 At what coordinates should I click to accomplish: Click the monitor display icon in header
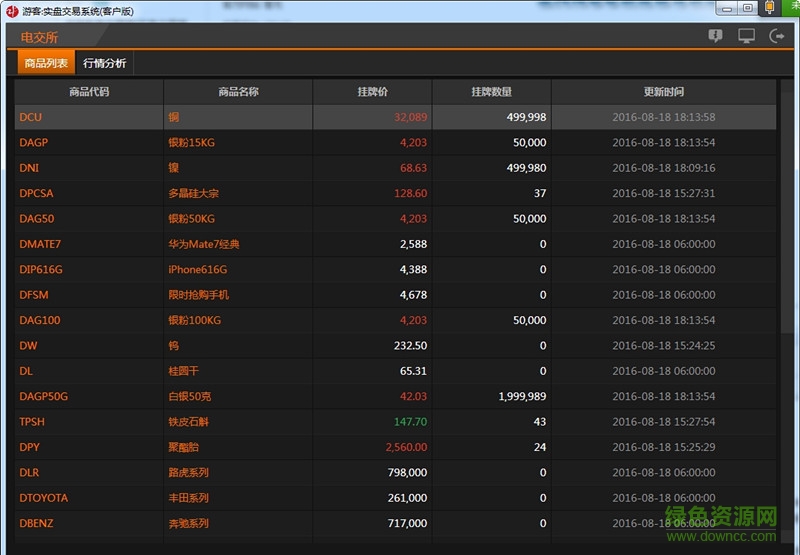(x=746, y=36)
